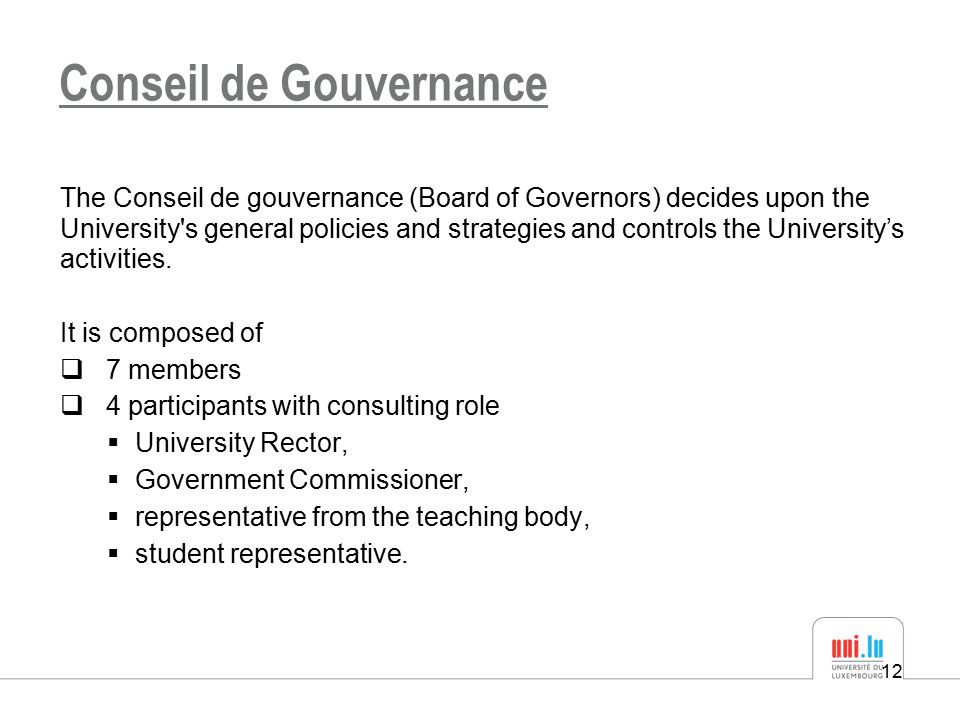960x720 pixels.
Task: Click the Conseil de Gouvernance title
Action: [304, 84]
